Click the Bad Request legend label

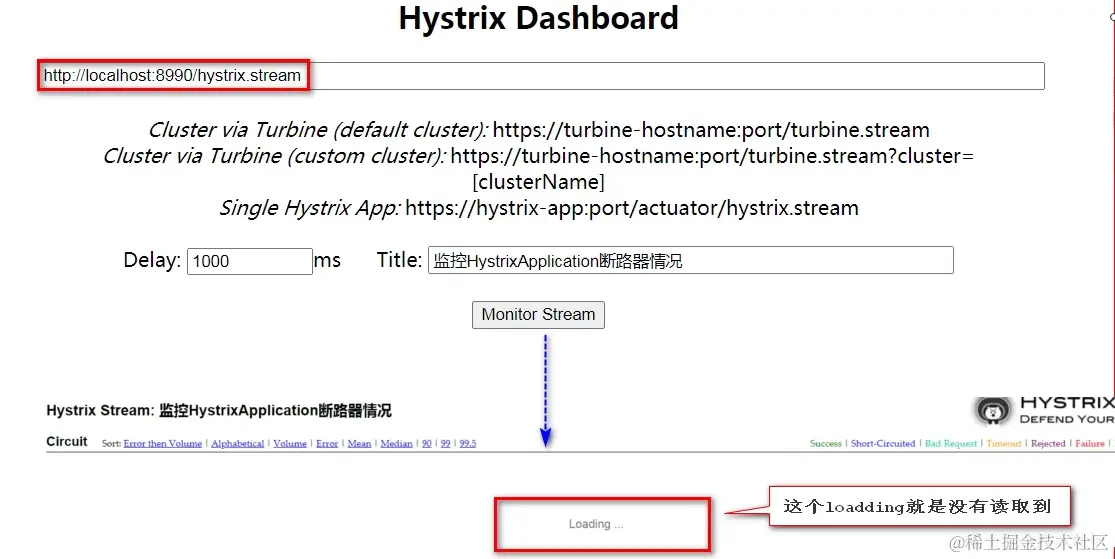pos(951,443)
